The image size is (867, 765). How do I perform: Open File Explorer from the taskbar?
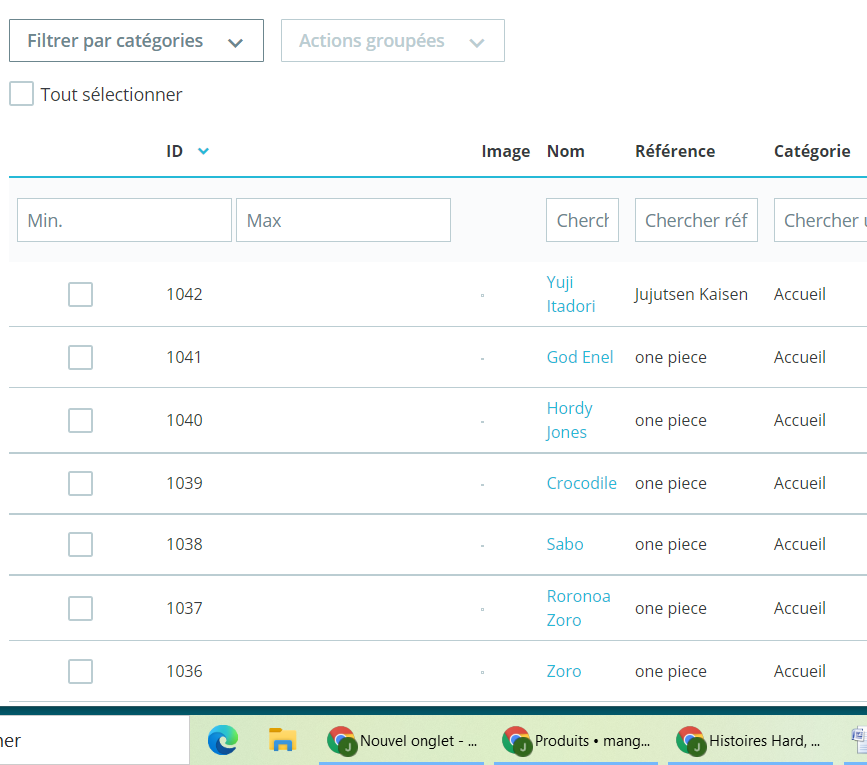(282, 740)
